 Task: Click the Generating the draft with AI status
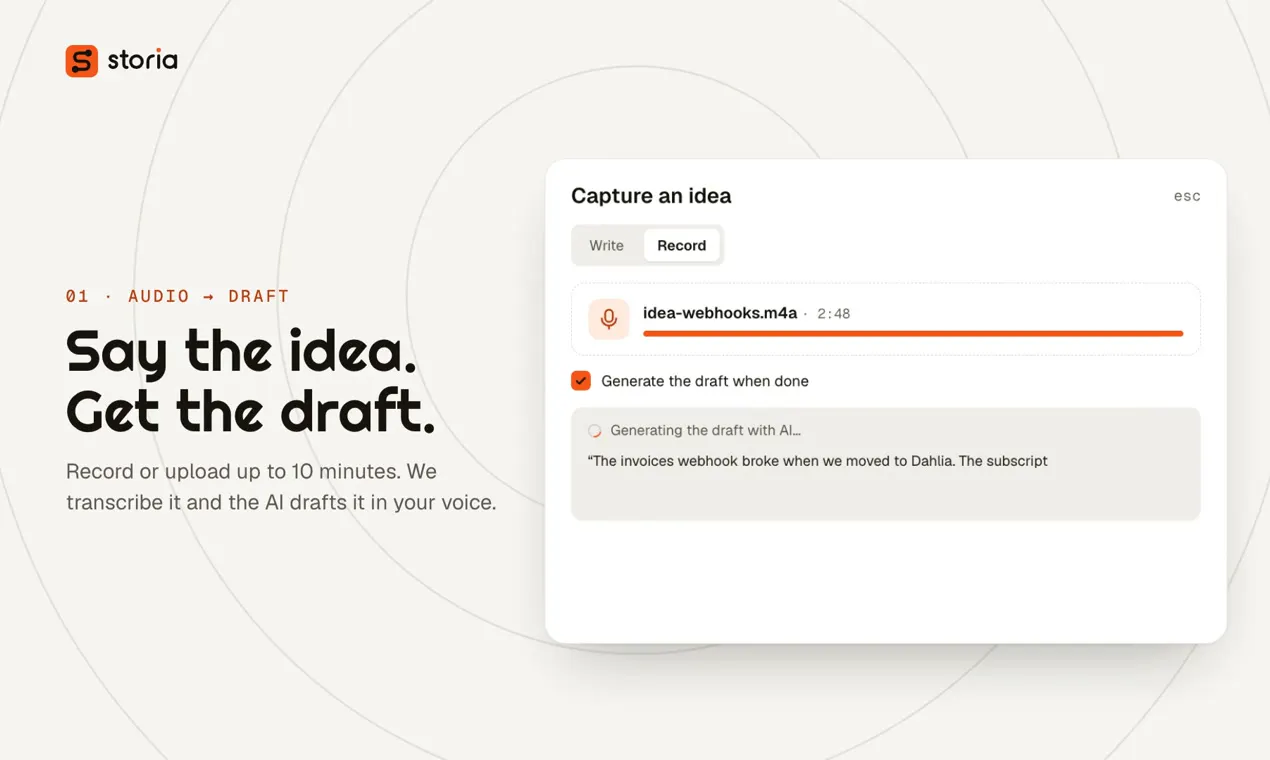[x=706, y=431]
